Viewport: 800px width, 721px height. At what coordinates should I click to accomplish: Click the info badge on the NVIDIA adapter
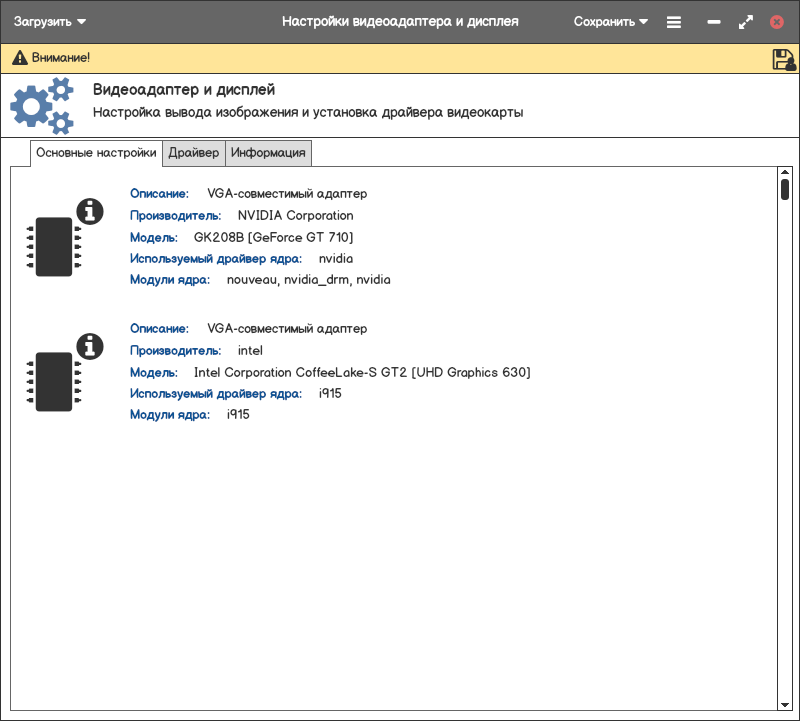click(90, 211)
